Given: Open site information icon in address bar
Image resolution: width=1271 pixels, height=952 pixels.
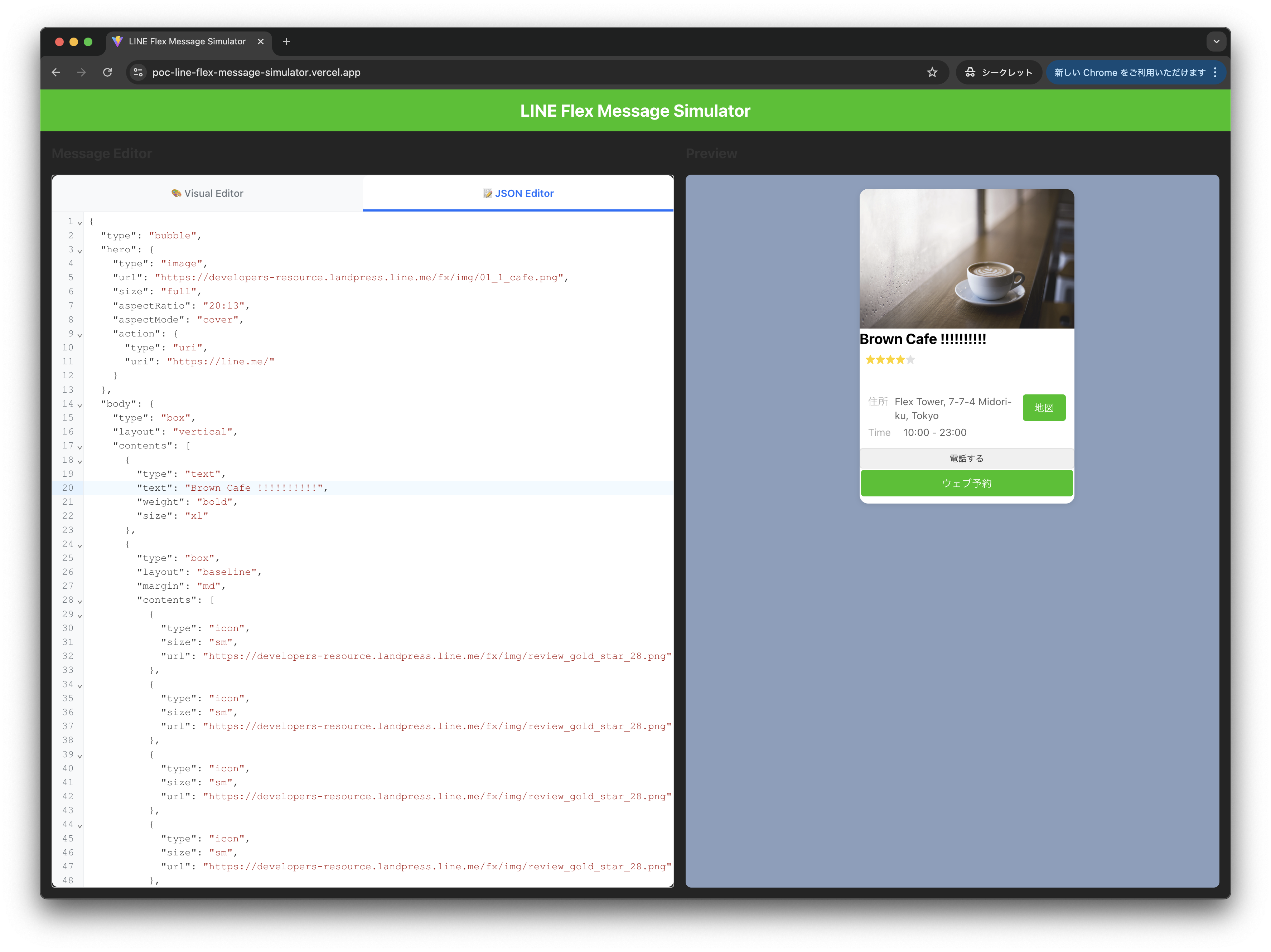Looking at the screenshot, I should (138, 72).
